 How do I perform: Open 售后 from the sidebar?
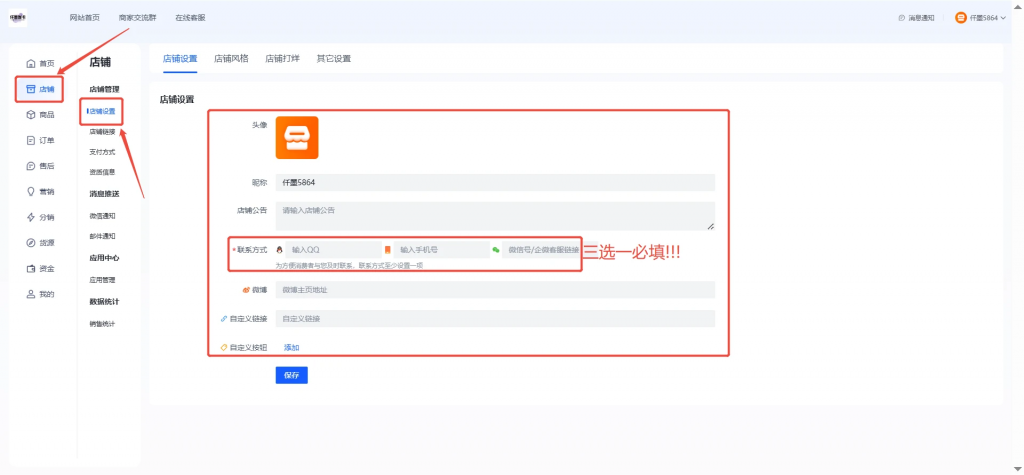(40, 166)
